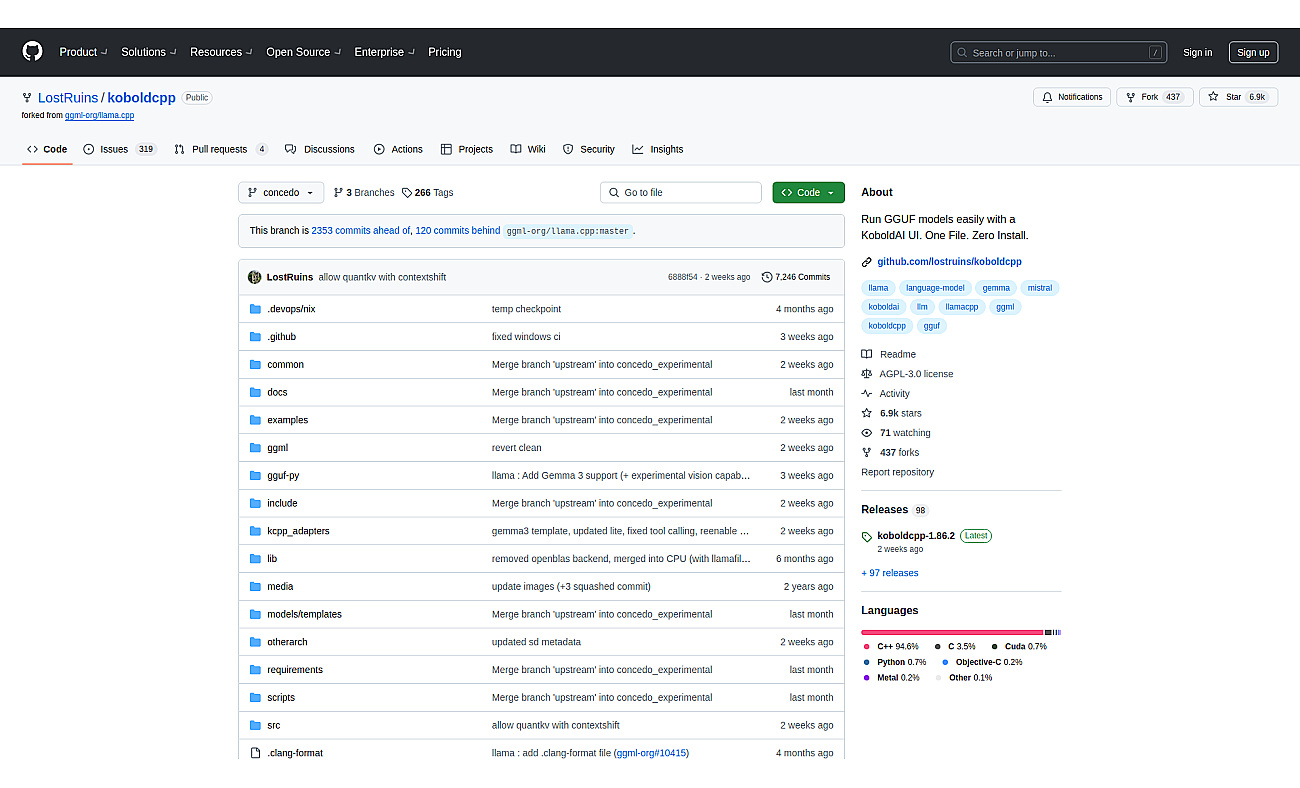Screen dimensions: 1300x788
Task: Switch to the Issues tab
Action: (120, 149)
